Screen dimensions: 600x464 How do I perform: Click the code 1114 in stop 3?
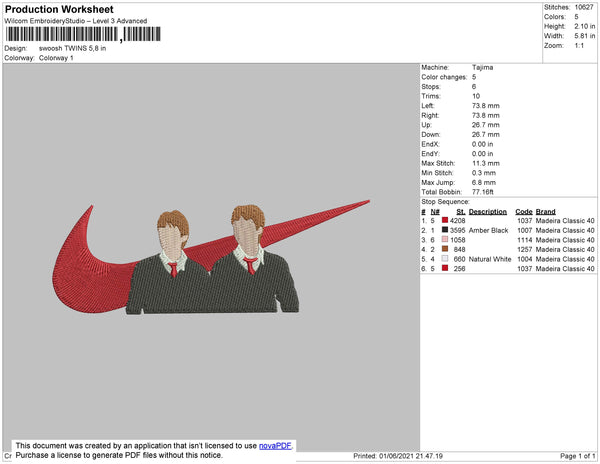pyautogui.click(x=525, y=240)
